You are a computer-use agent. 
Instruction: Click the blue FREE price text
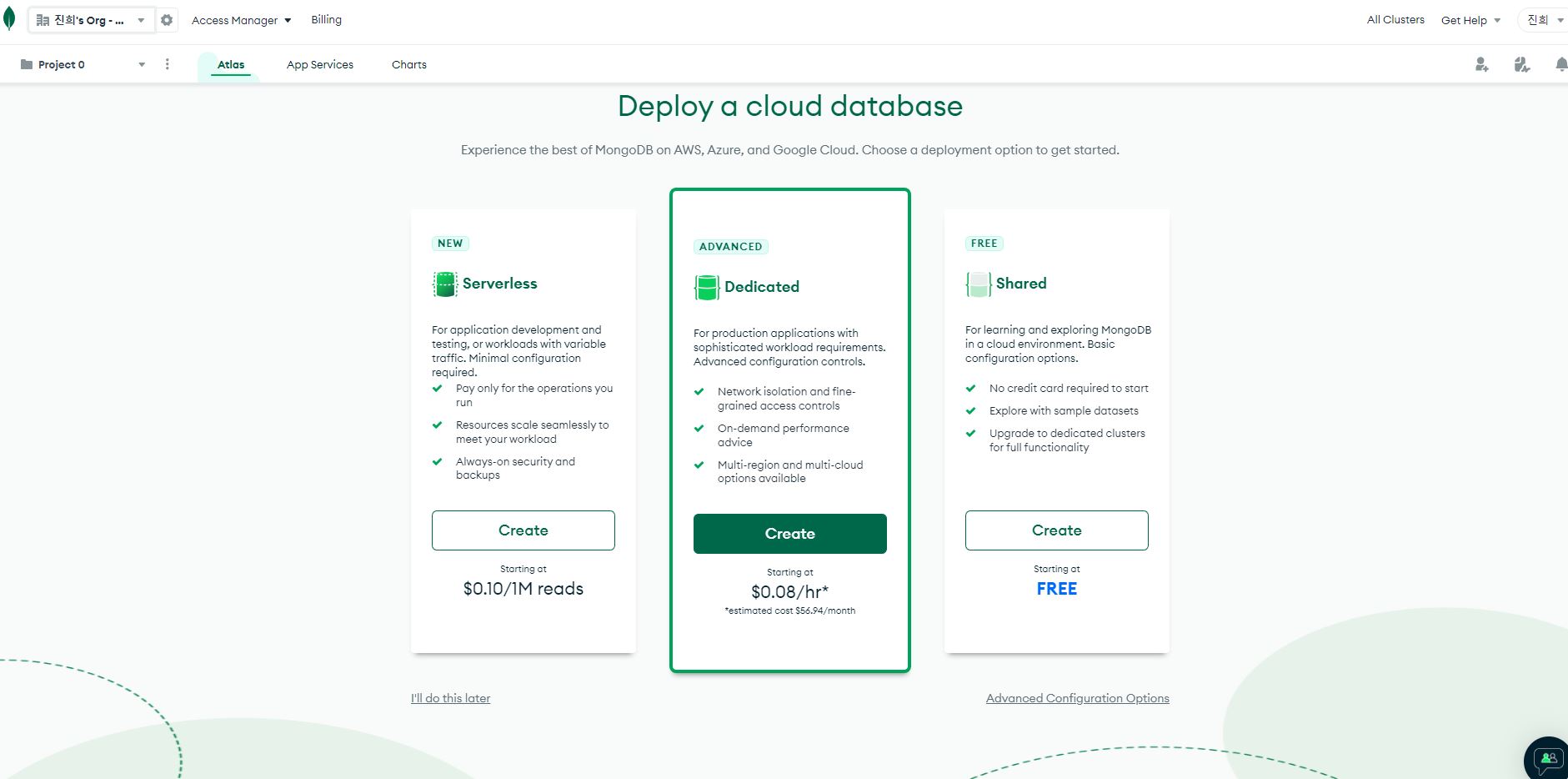tap(1057, 589)
